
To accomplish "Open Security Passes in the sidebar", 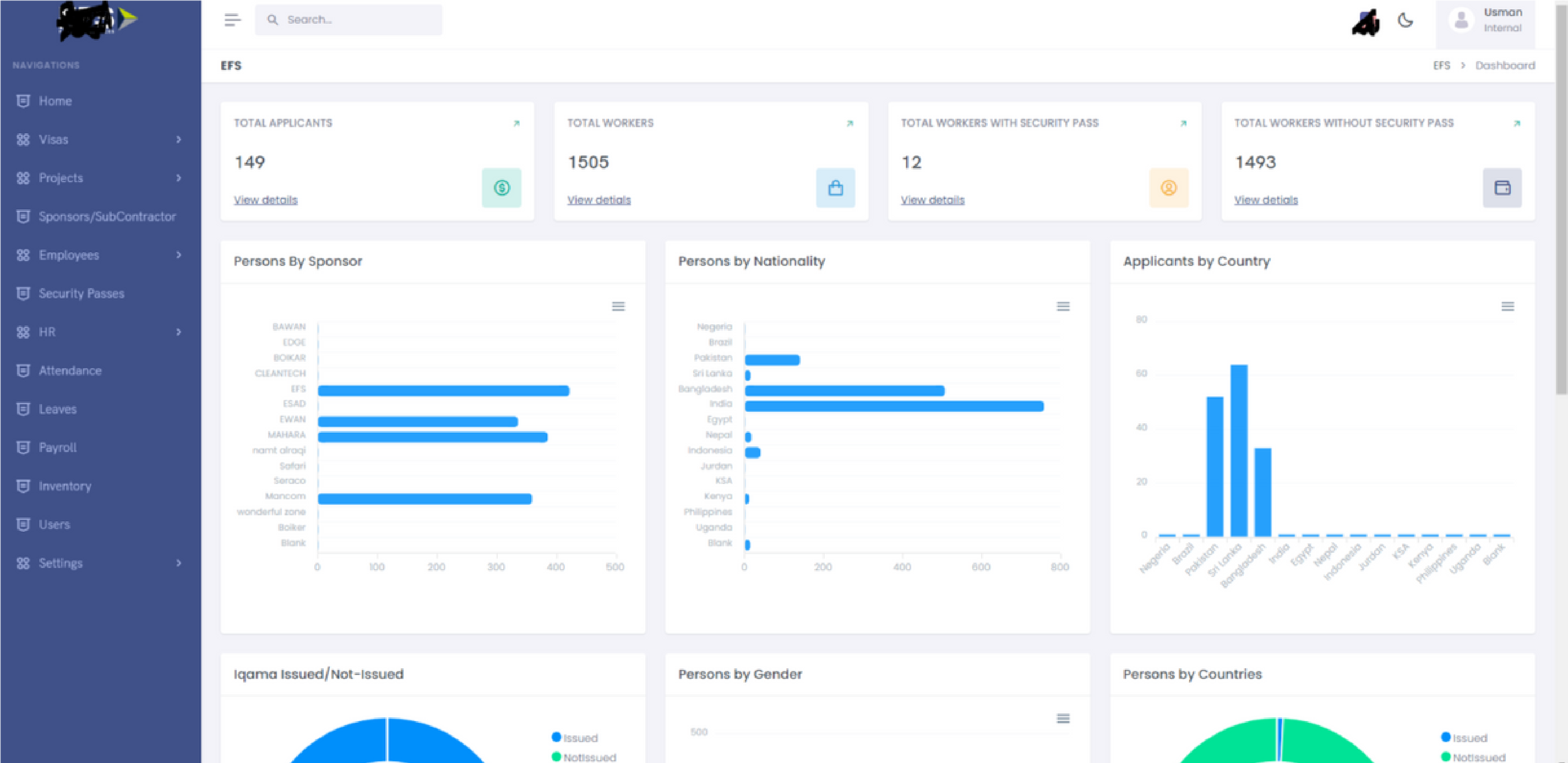I will 81,293.
